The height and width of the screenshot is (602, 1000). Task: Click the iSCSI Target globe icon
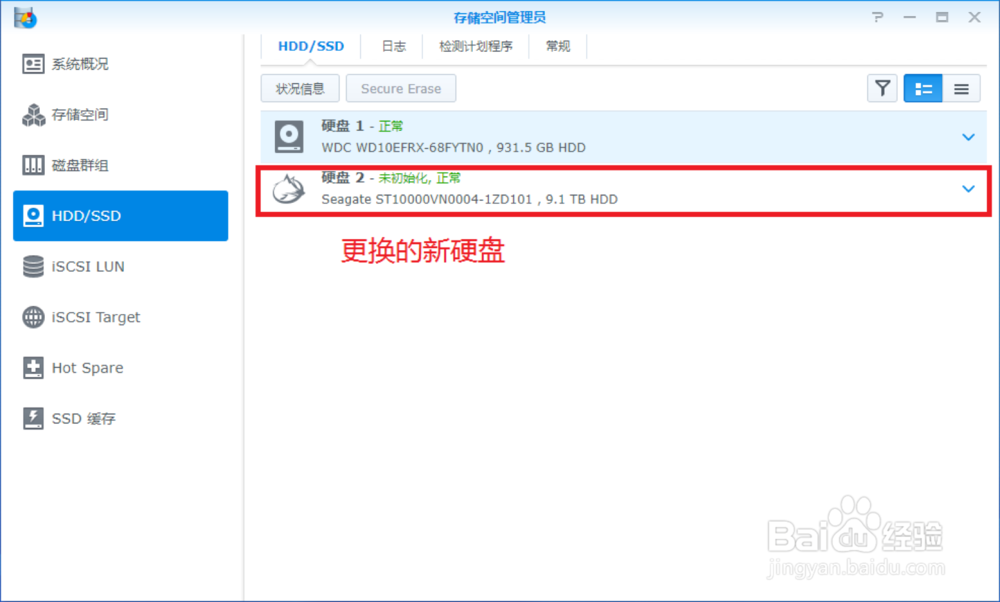pyautogui.click(x=33, y=317)
